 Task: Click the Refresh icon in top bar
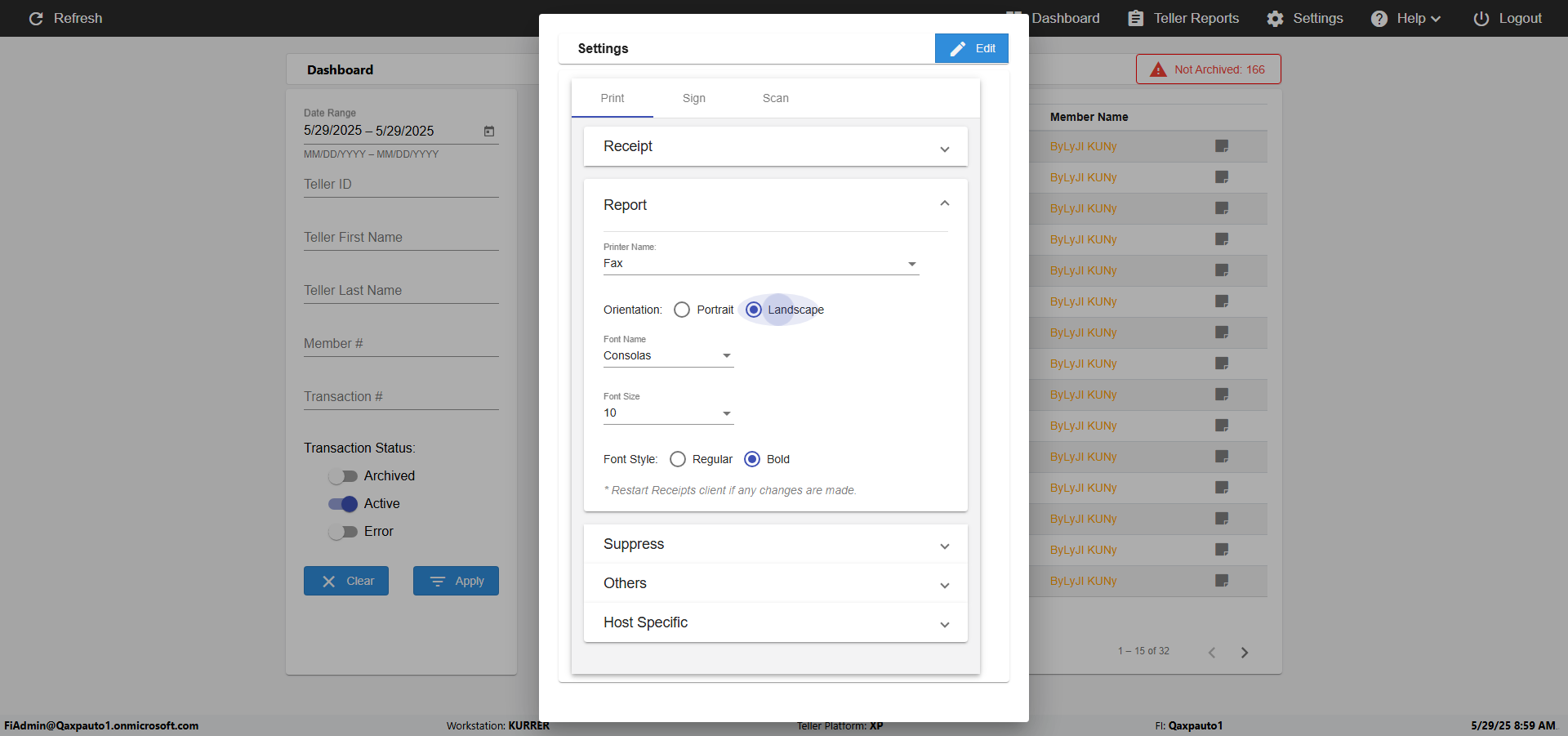[x=36, y=18]
